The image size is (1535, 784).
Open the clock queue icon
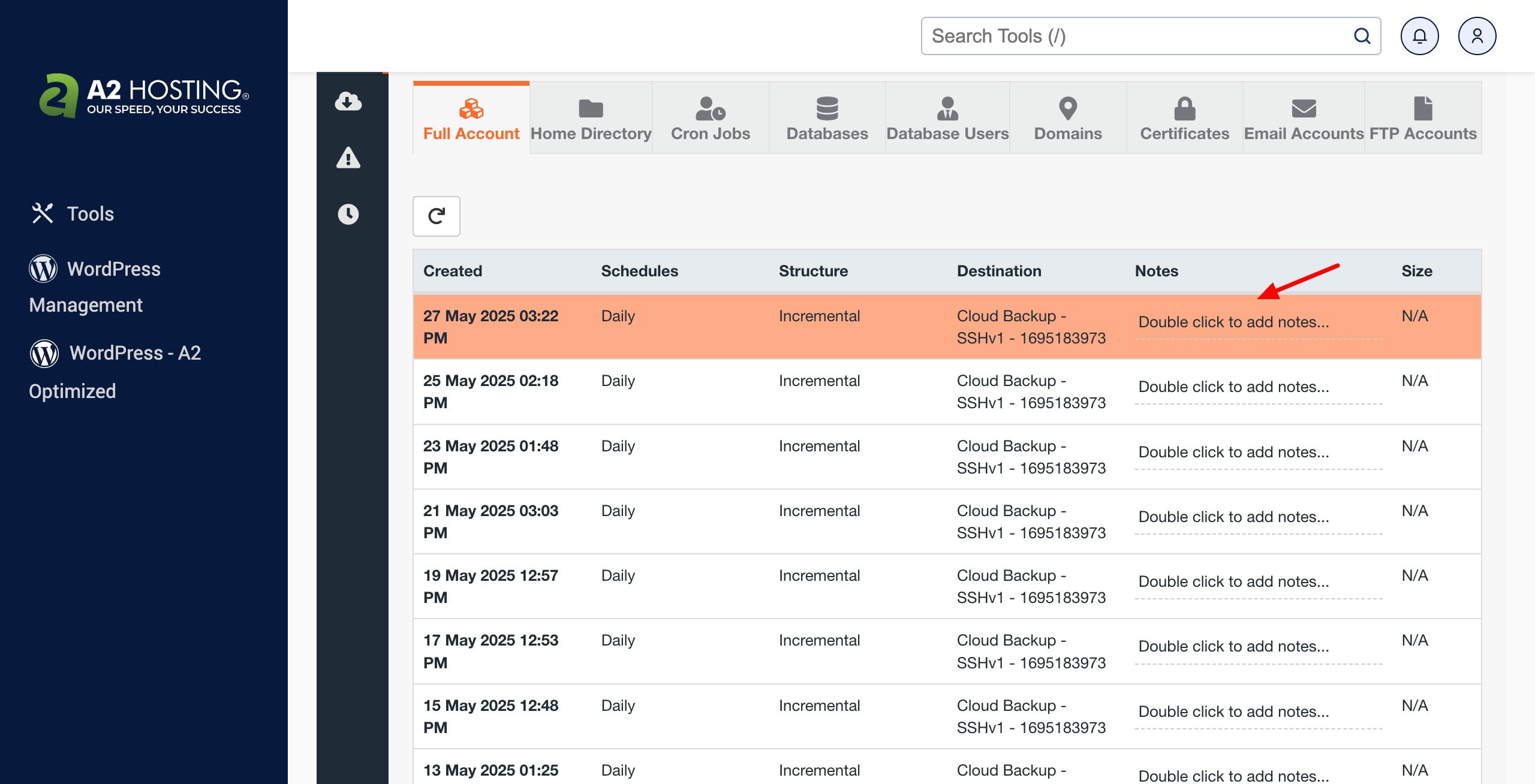tap(348, 214)
